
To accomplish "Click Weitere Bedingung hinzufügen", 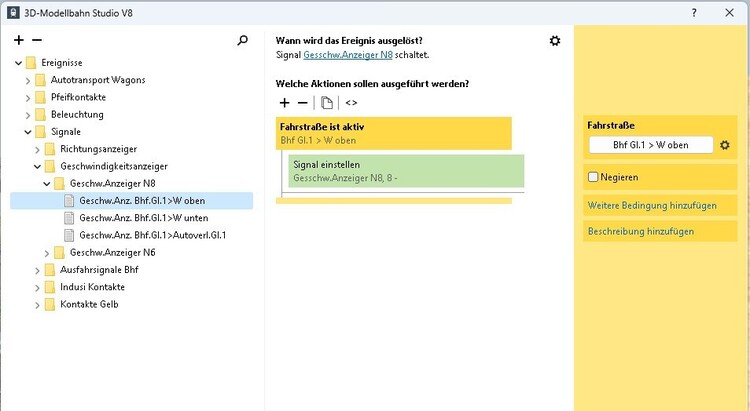I will point(652,205).
